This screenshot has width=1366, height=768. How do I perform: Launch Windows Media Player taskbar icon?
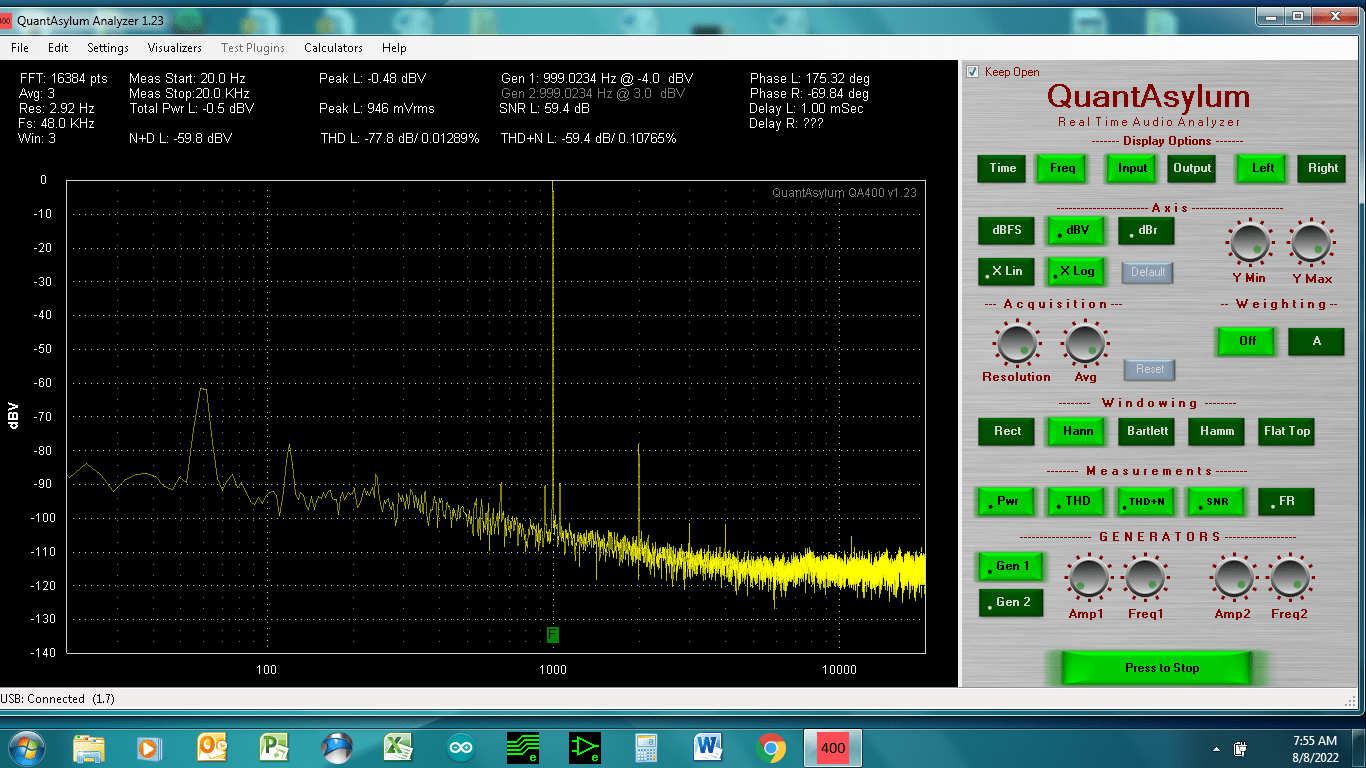[x=150, y=747]
